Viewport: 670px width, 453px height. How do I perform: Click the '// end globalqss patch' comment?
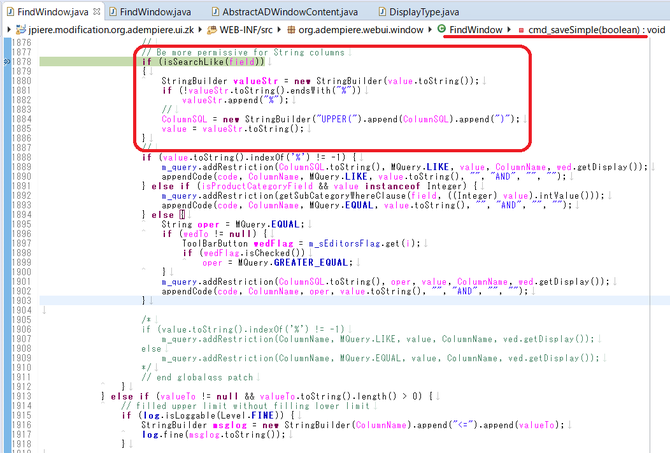coord(197,377)
